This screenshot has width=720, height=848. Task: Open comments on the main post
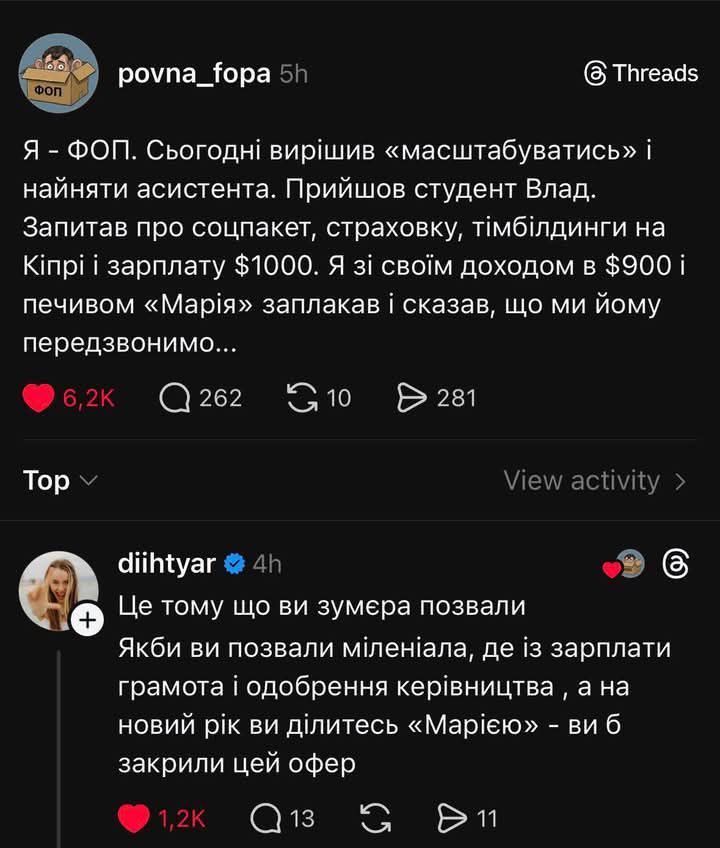[x=175, y=398]
